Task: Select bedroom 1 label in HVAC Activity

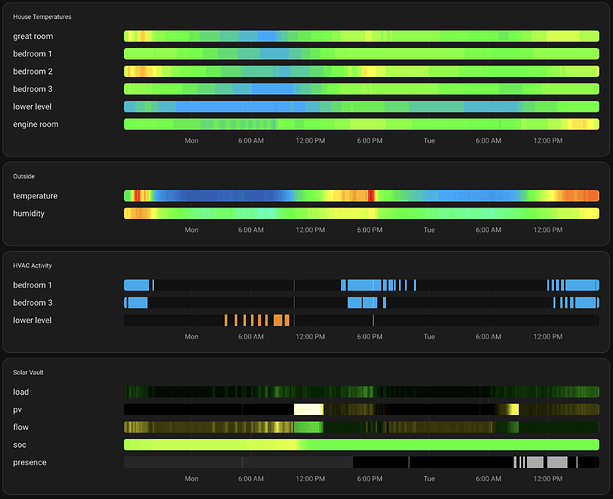Action: point(32,285)
